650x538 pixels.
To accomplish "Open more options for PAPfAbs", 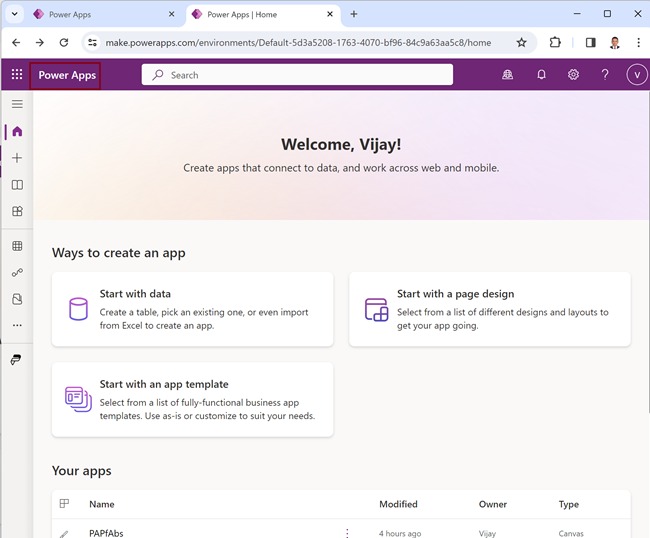I will pos(347,533).
